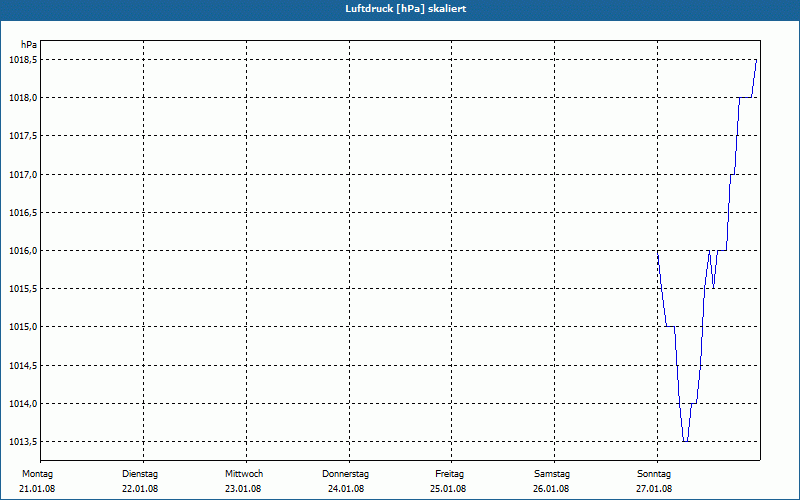800x500 pixels.
Task: Click the 1016,5 axis value
Action: 23,212
